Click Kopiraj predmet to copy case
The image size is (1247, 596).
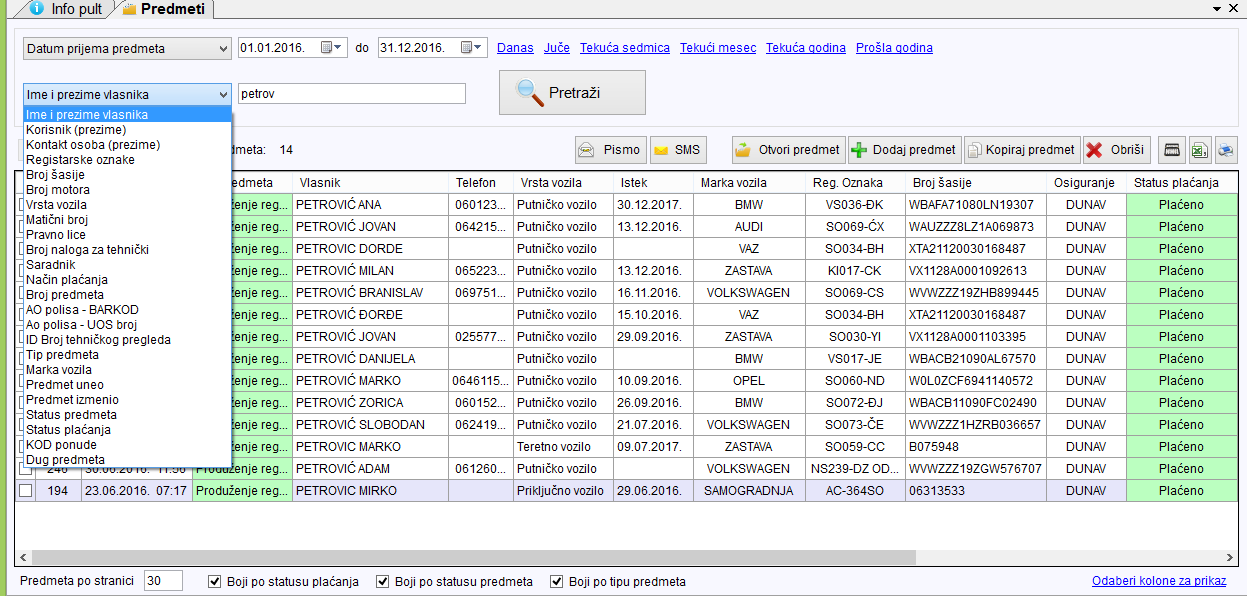point(1022,150)
